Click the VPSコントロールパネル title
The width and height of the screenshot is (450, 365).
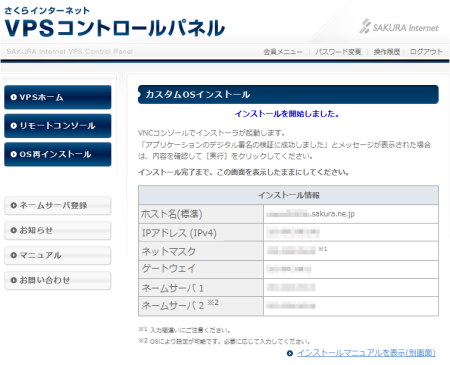coord(115,28)
